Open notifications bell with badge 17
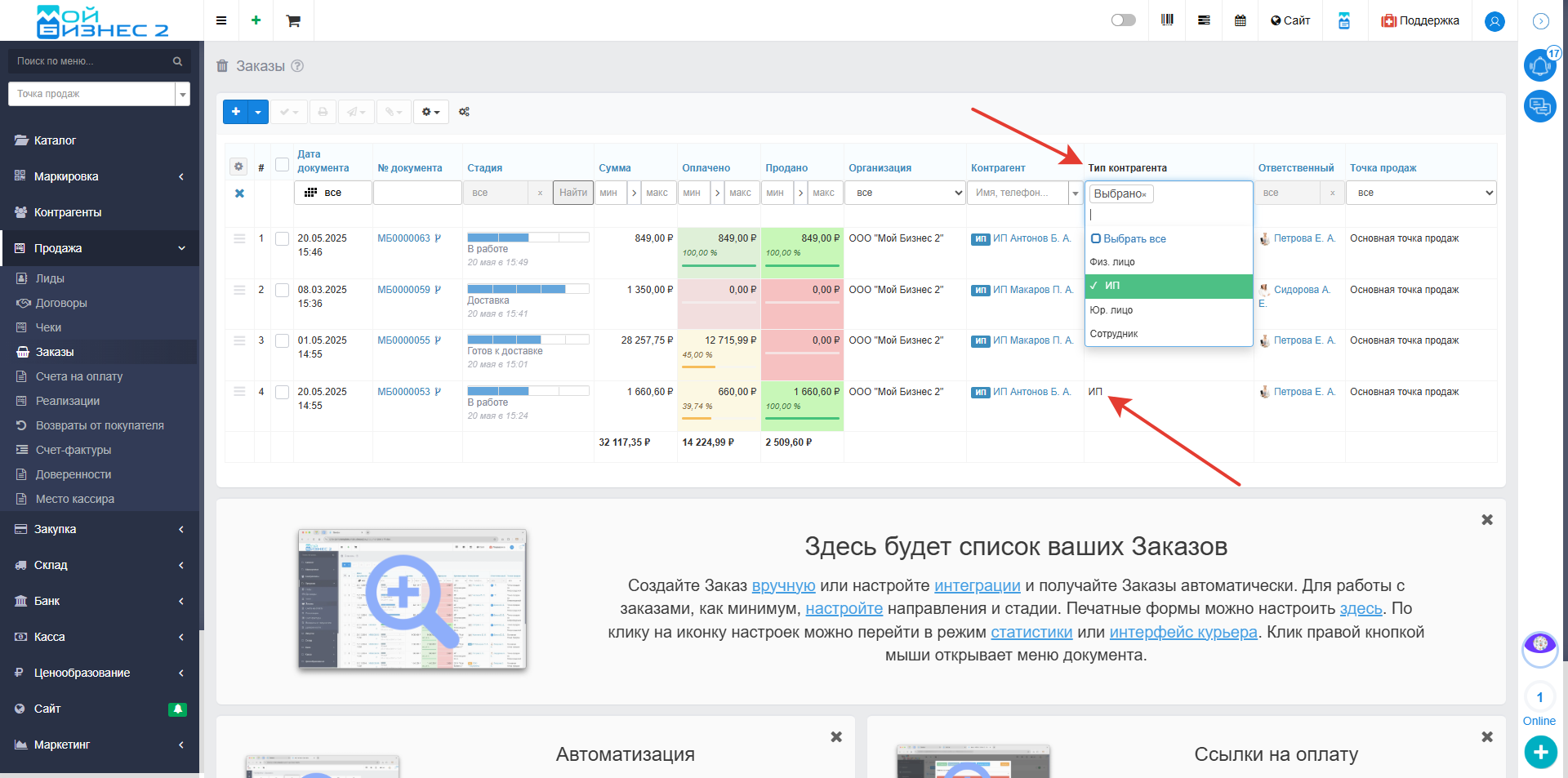Screen dimensions: 1568x778 tap(1539, 66)
